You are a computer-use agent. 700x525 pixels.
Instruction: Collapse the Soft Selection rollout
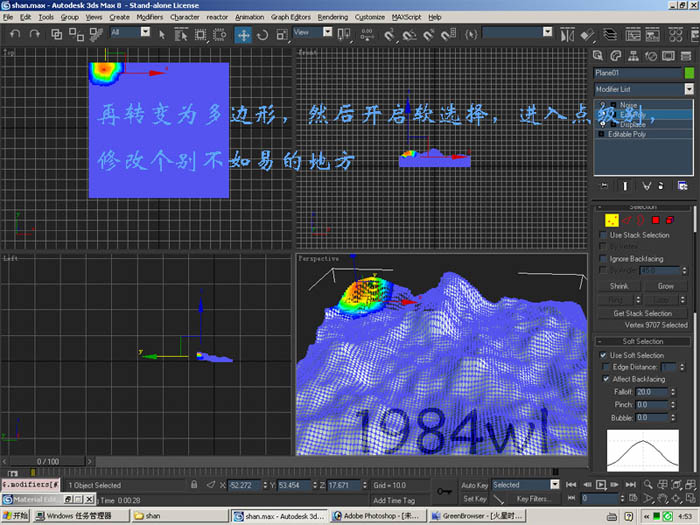coord(642,342)
